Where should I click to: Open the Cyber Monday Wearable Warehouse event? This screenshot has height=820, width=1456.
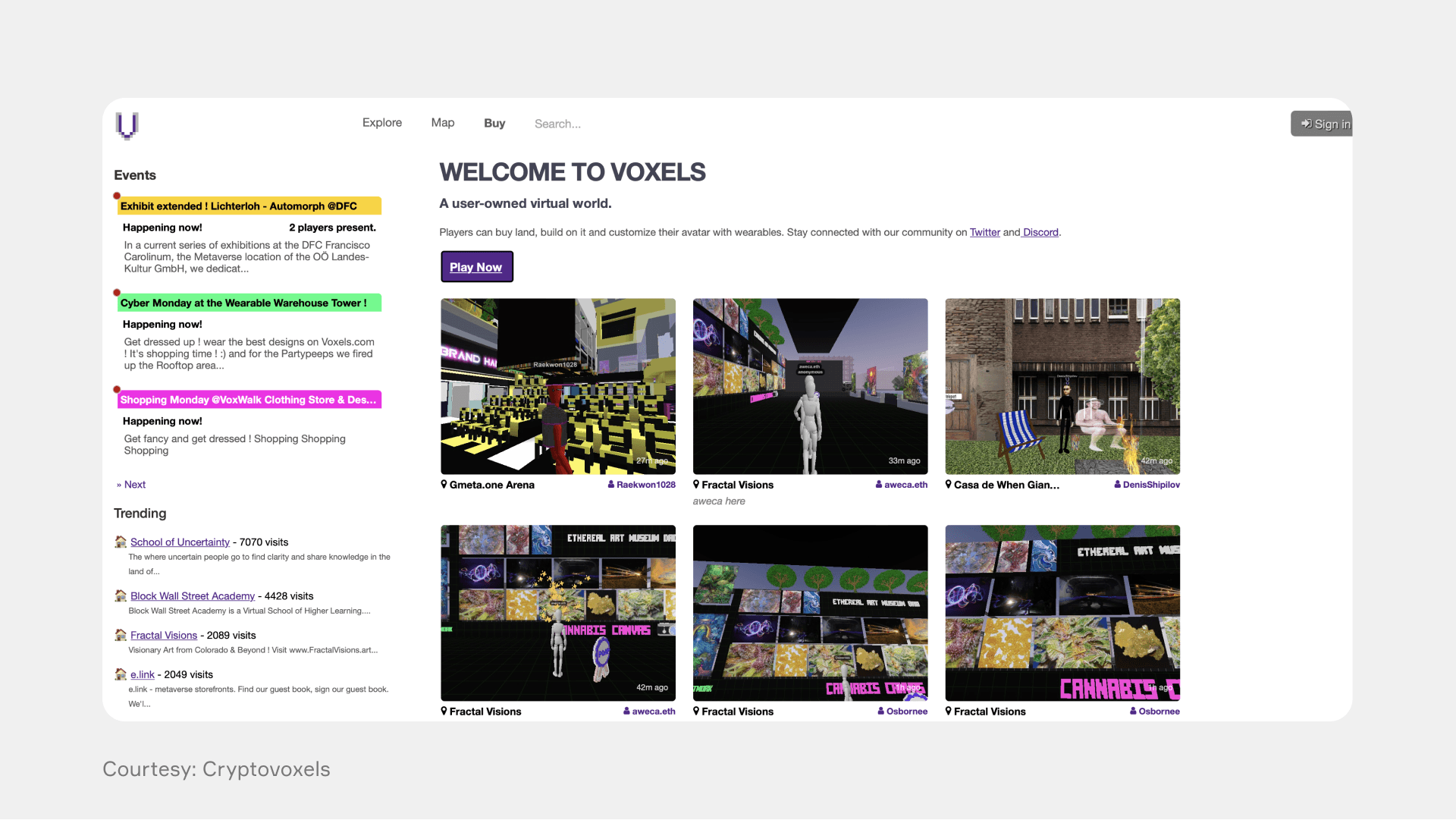[x=249, y=303]
